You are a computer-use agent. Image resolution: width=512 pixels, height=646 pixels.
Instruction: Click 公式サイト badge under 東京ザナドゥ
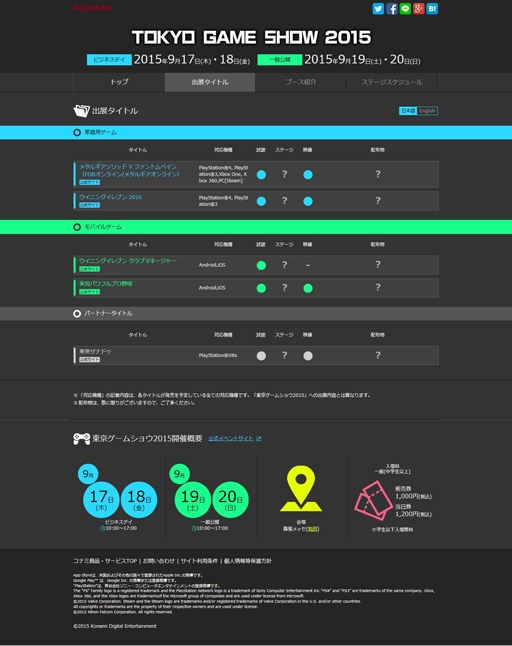click(x=89, y=360)
